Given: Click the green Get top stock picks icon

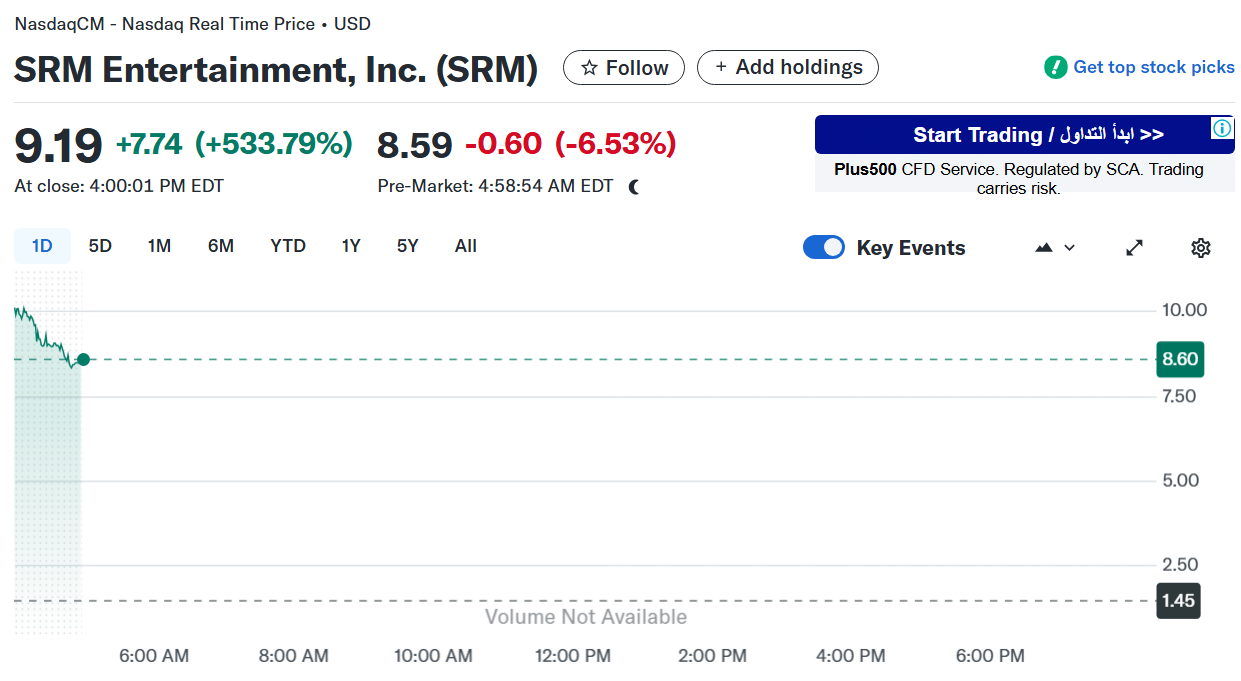Looking at the screenshot, I should click(1055, 67).
